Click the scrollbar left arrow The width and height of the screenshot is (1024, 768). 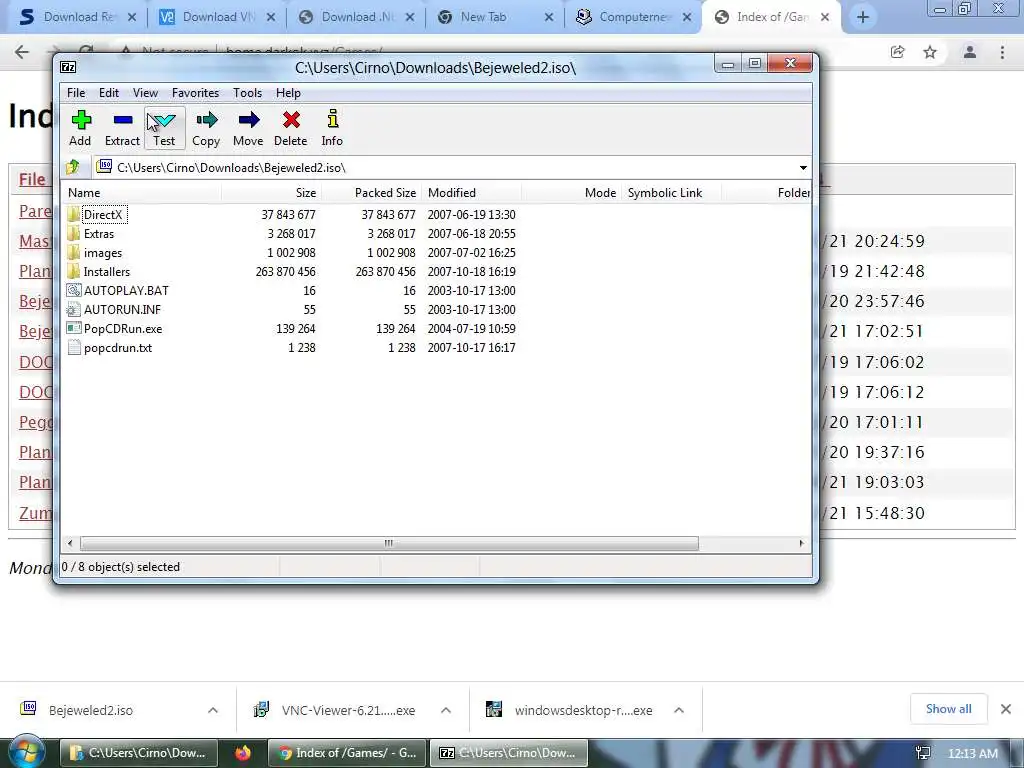click(70, 543)
